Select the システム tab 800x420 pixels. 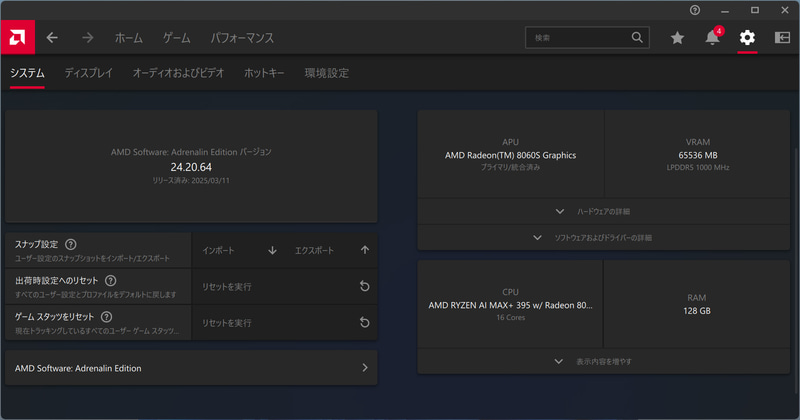(x=28, y=73)
